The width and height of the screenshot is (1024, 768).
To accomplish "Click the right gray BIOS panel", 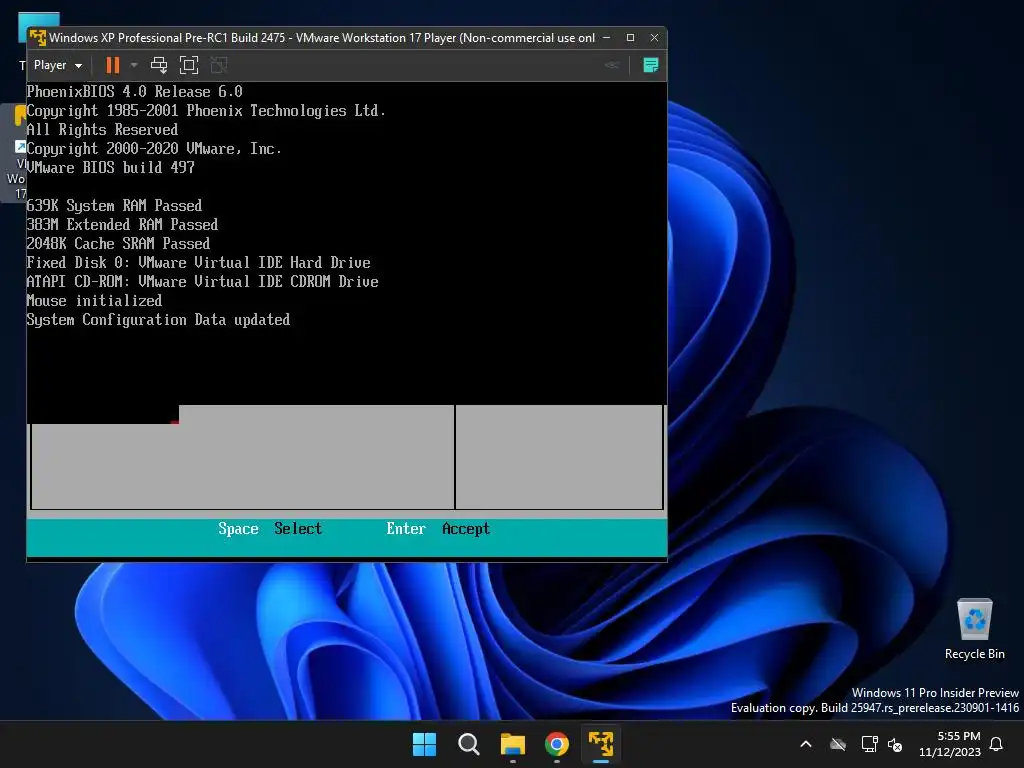I will pos(559,457).
